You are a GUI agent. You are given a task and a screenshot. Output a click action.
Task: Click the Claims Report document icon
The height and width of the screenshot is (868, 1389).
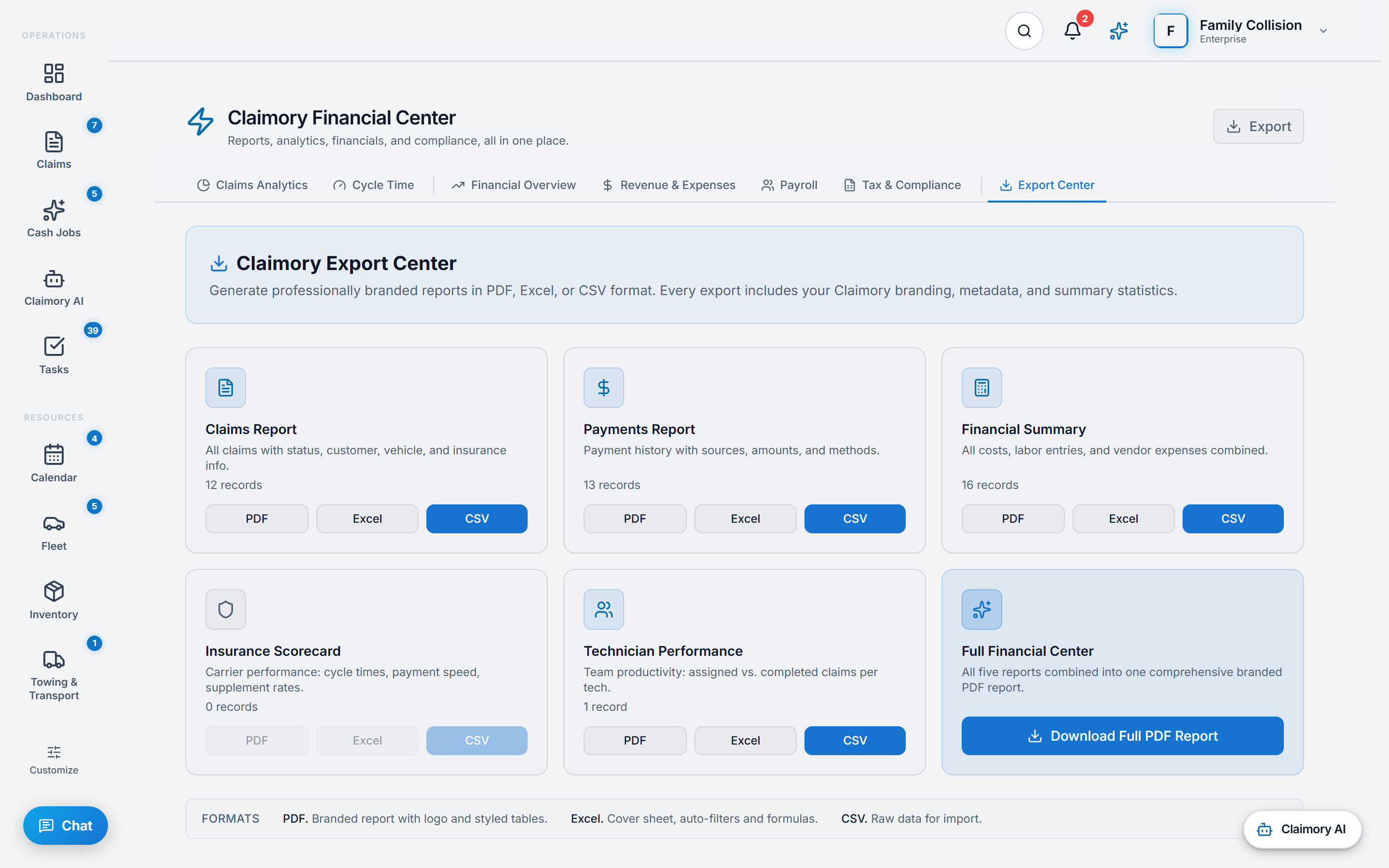coord(226,388)
